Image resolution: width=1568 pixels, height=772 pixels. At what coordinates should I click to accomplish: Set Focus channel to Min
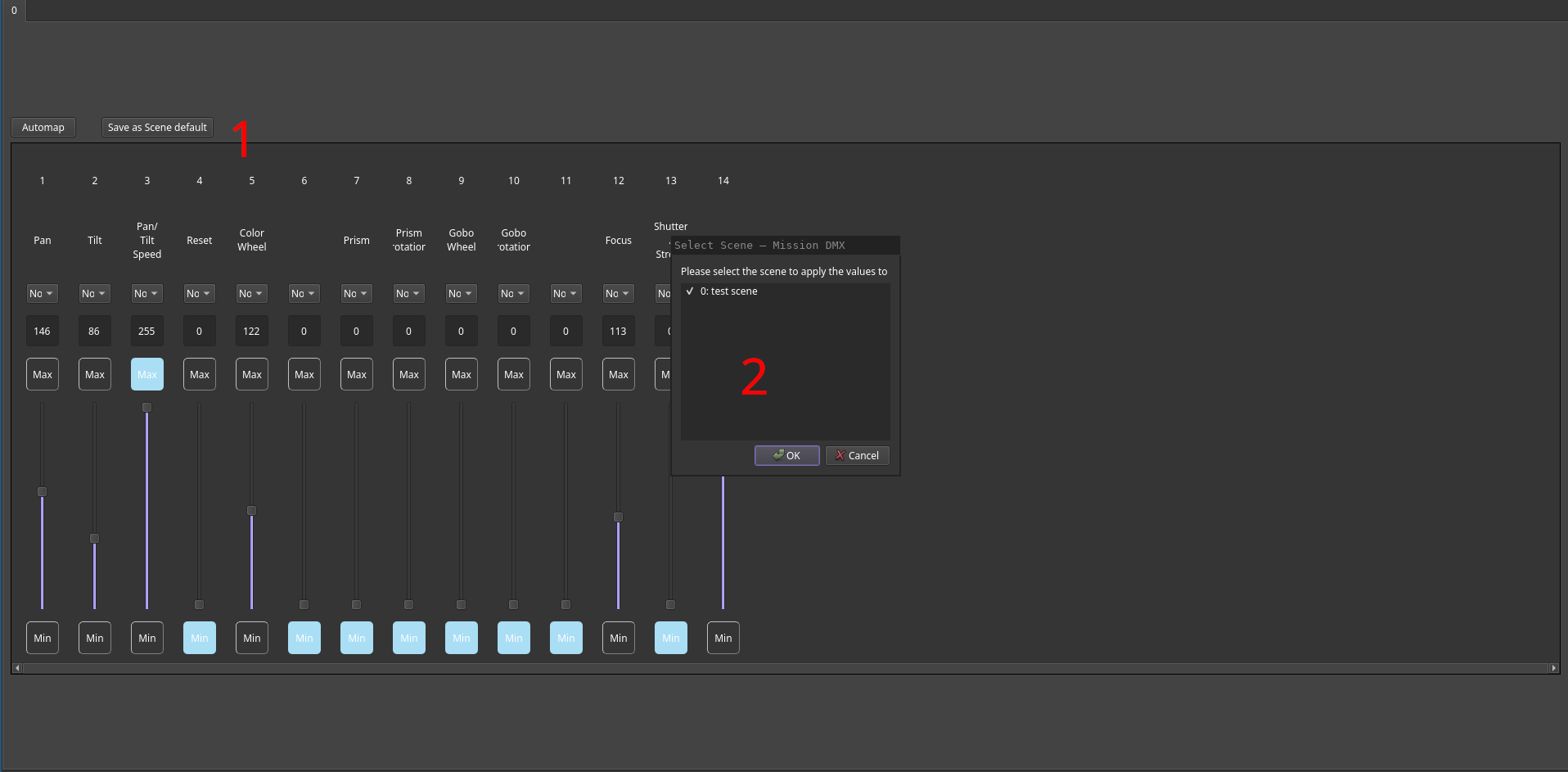pos(619,638)
